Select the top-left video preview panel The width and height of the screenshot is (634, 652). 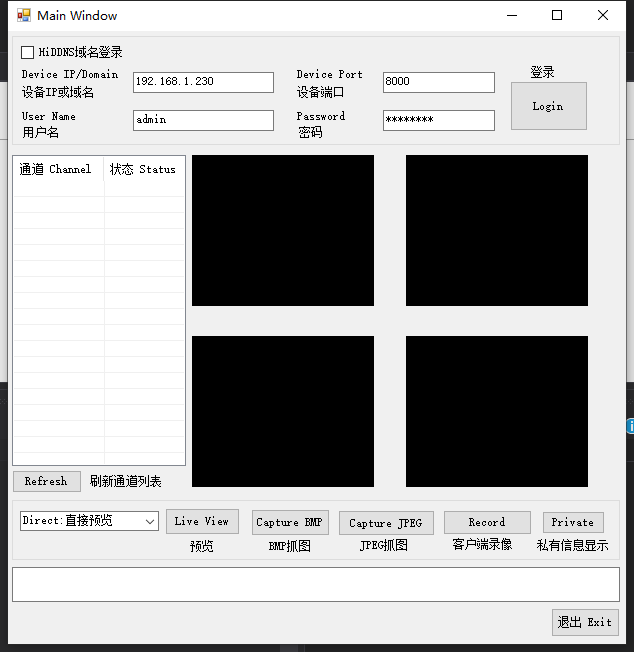tap(283, 230)
